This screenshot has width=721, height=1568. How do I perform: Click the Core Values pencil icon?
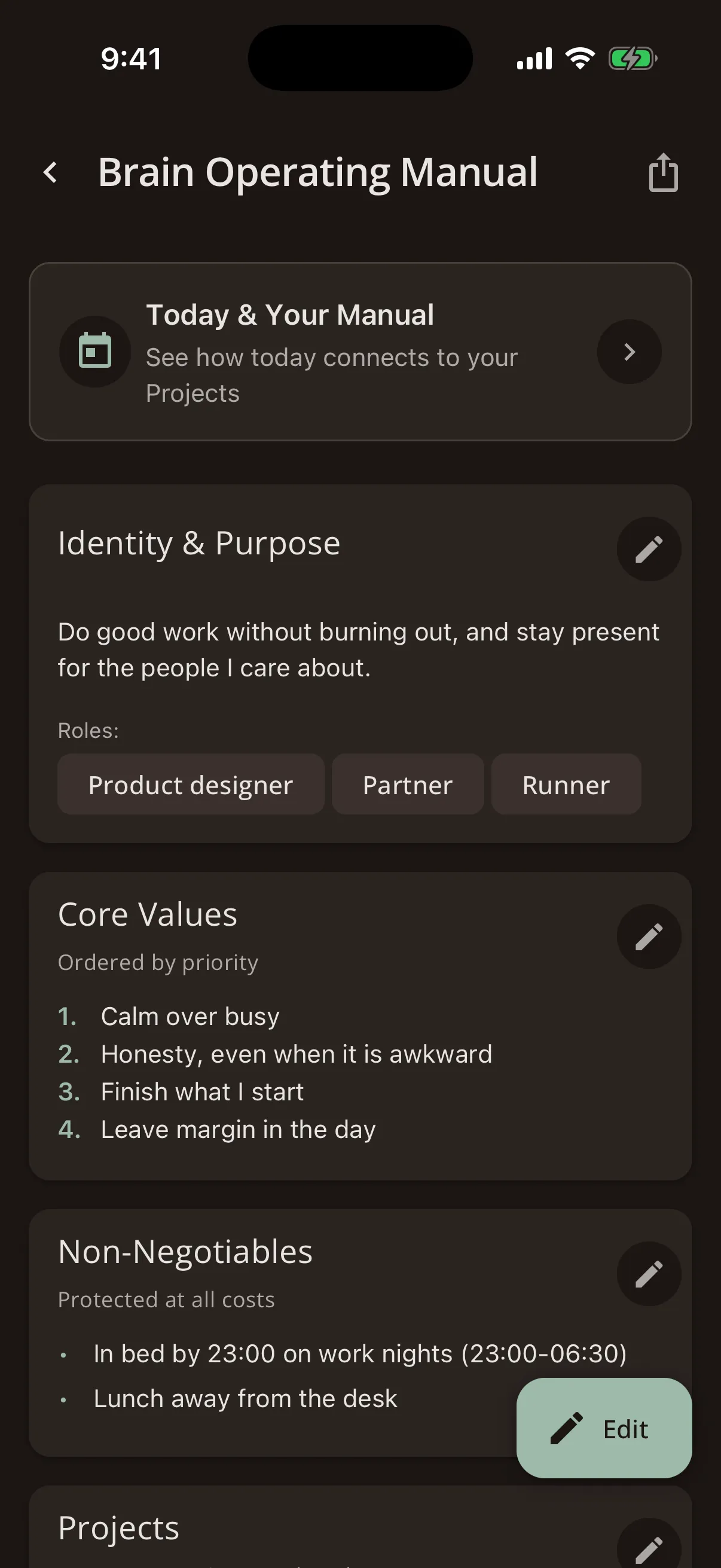[649, 936]
